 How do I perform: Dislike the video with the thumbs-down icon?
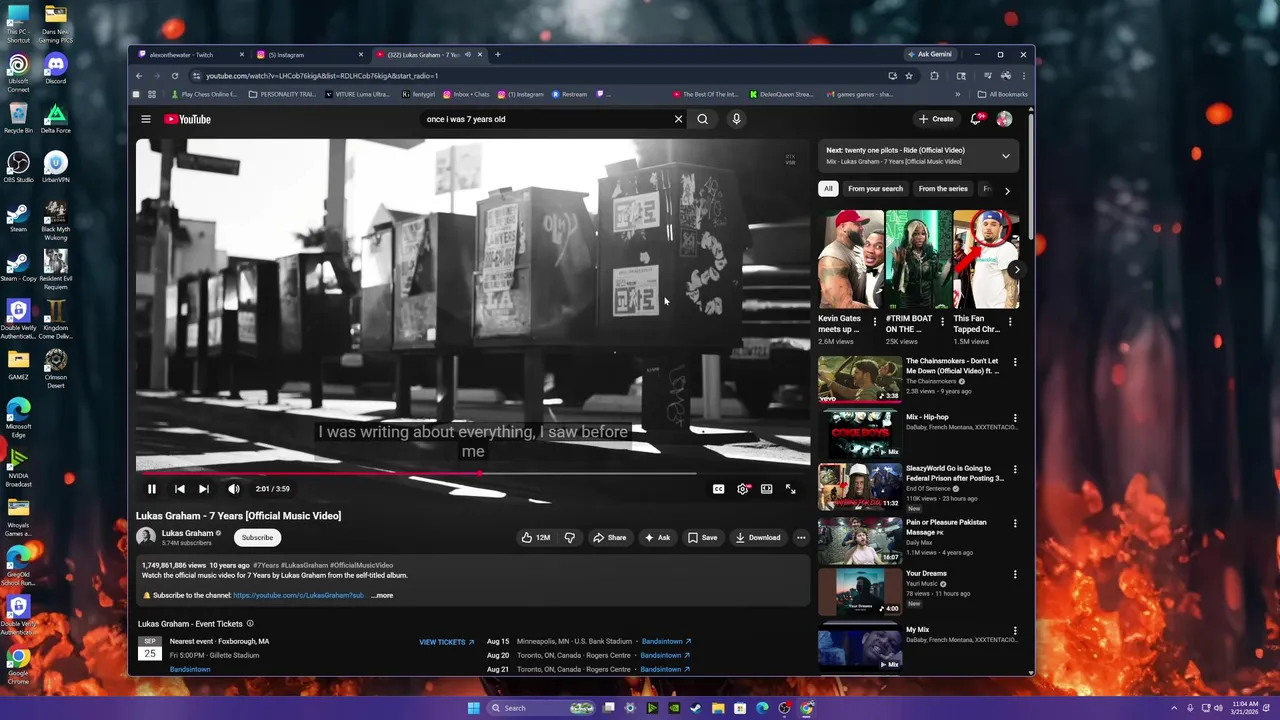tap(569, 537)
